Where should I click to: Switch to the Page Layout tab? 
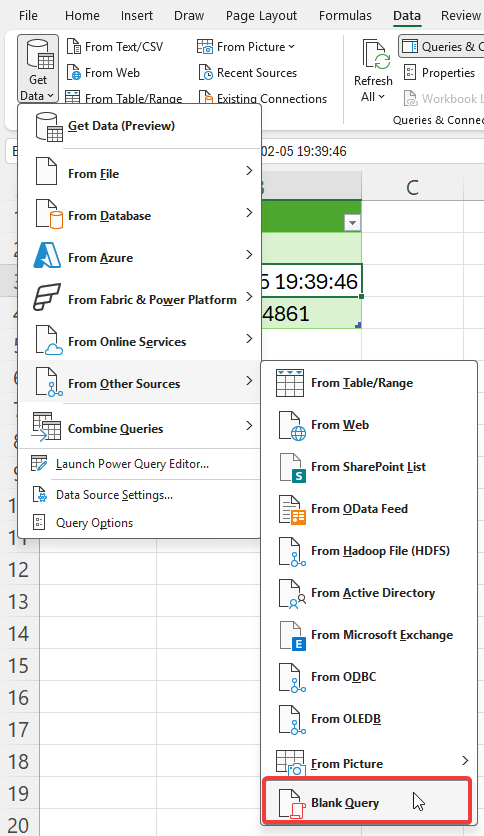261,15
